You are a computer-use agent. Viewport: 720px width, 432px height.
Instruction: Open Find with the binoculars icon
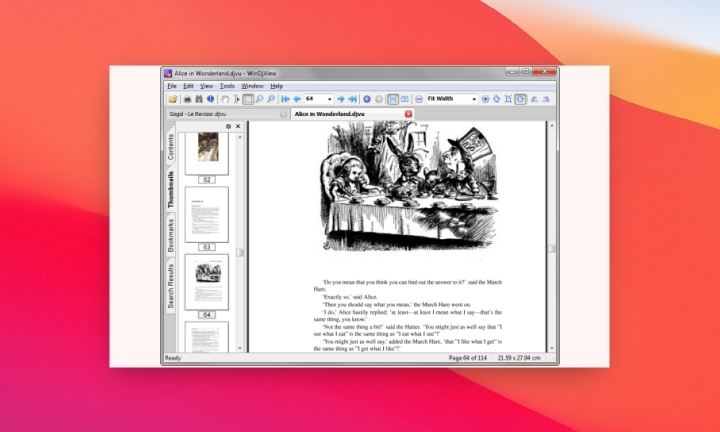click(x=199, y=99)
